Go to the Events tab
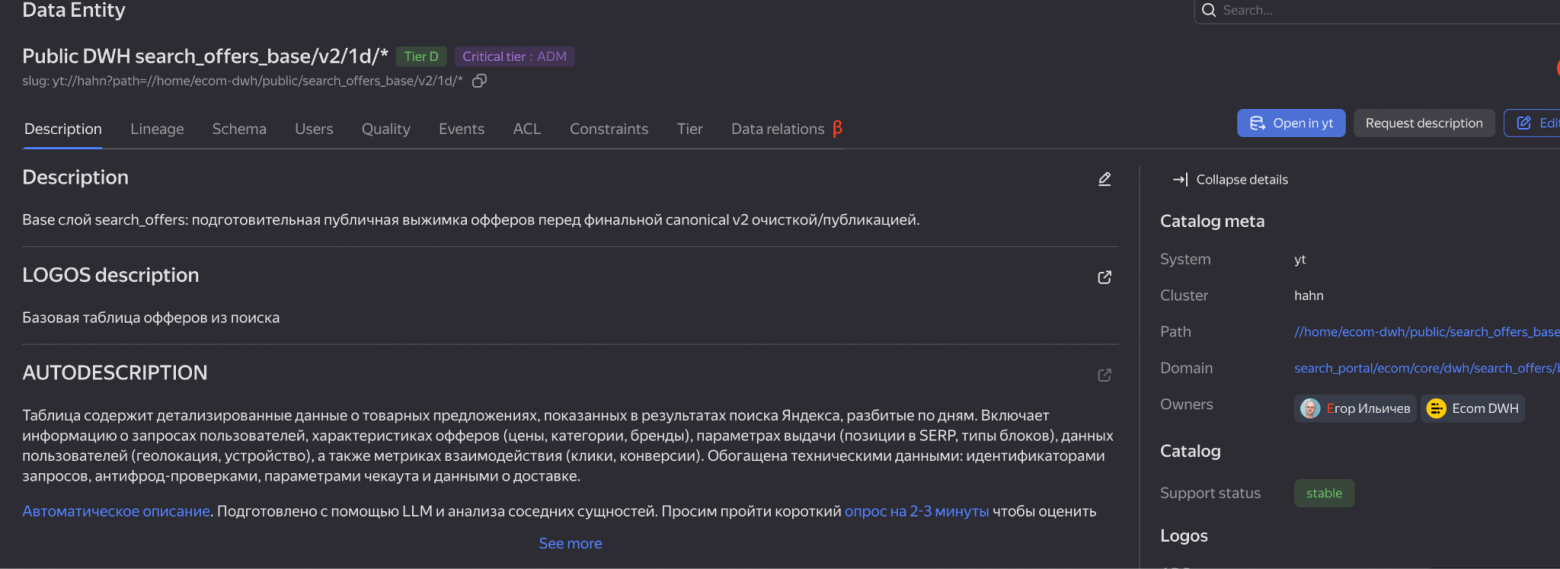This screenshot has height=569, width=1560. click(x=461, y=129)
